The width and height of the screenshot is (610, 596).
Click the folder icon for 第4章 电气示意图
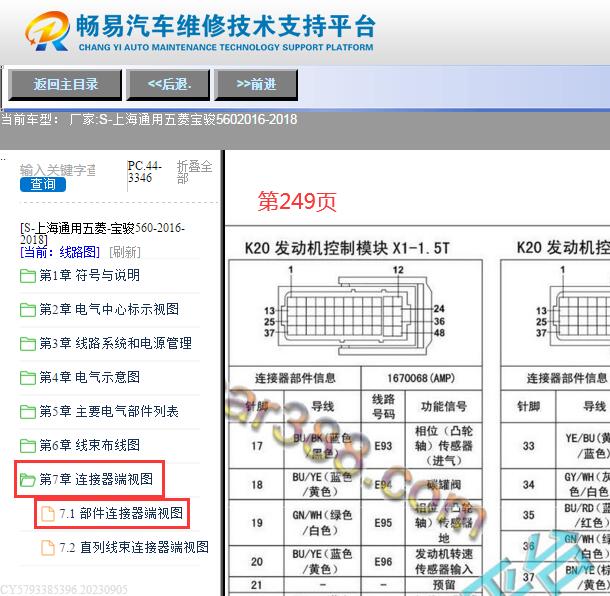(x=28, y=377)
